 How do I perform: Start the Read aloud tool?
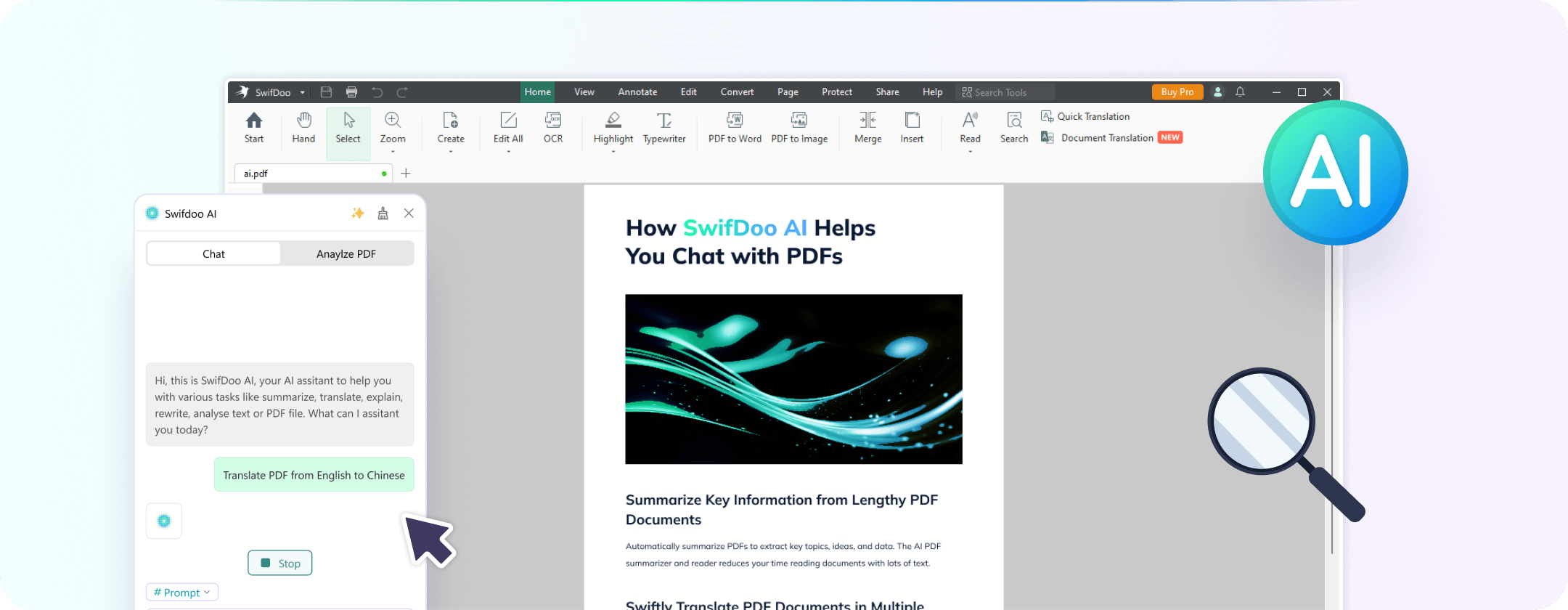point(970,128)
